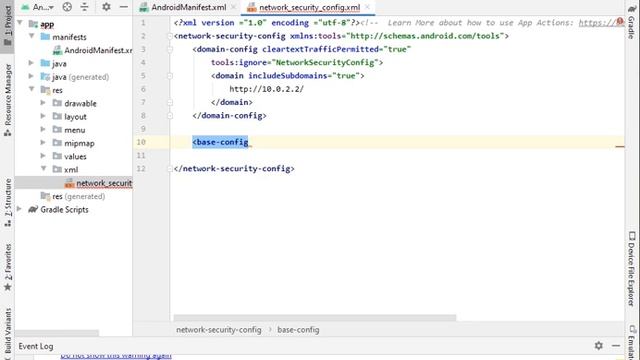This screenshot has width=640, height=360.
Task: Click the mipmap folder icon
Action: [x=58, y=143]
